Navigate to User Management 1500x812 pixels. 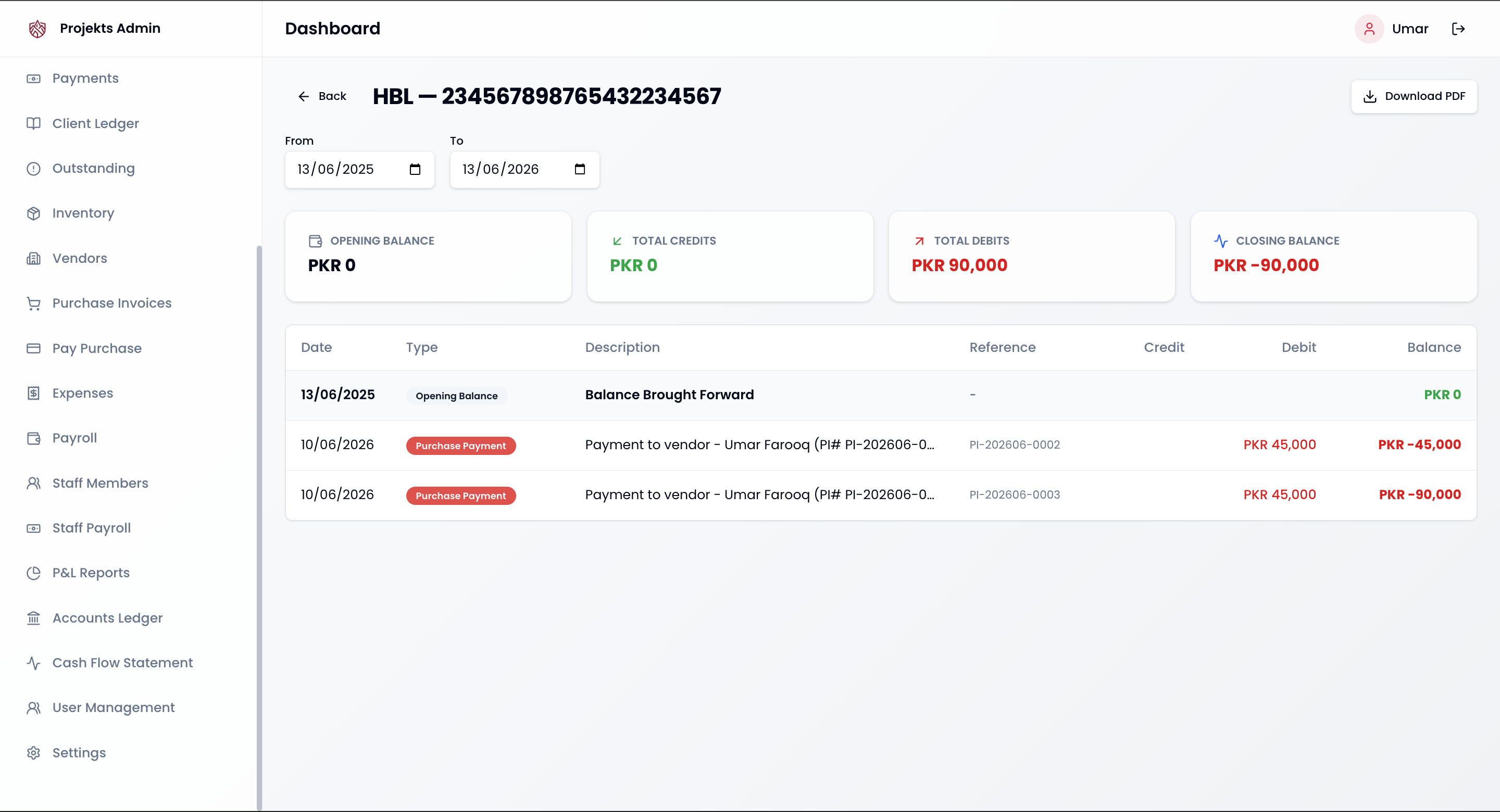[113, 707]
